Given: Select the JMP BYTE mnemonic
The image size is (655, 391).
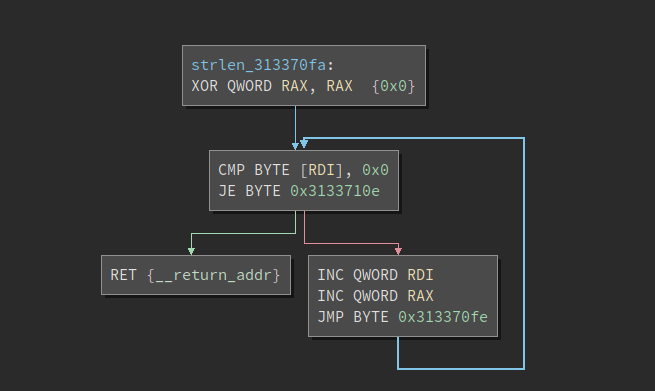Looking at the screenshot, I should (353, 317).
